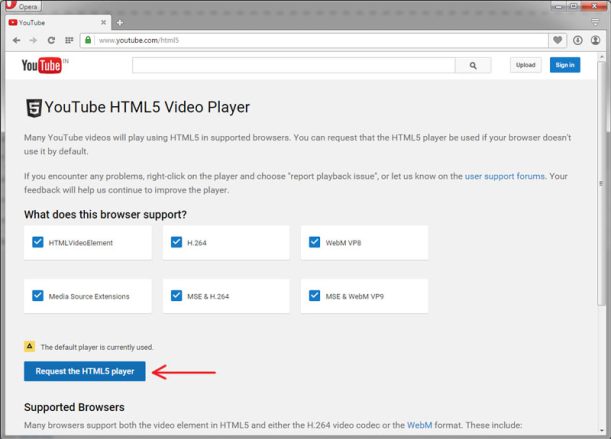The width and height of the screenshot is (611, 439).
Task: Toggle the MSE & WebM VP9 checkbox
Action: tap(314, 295)
